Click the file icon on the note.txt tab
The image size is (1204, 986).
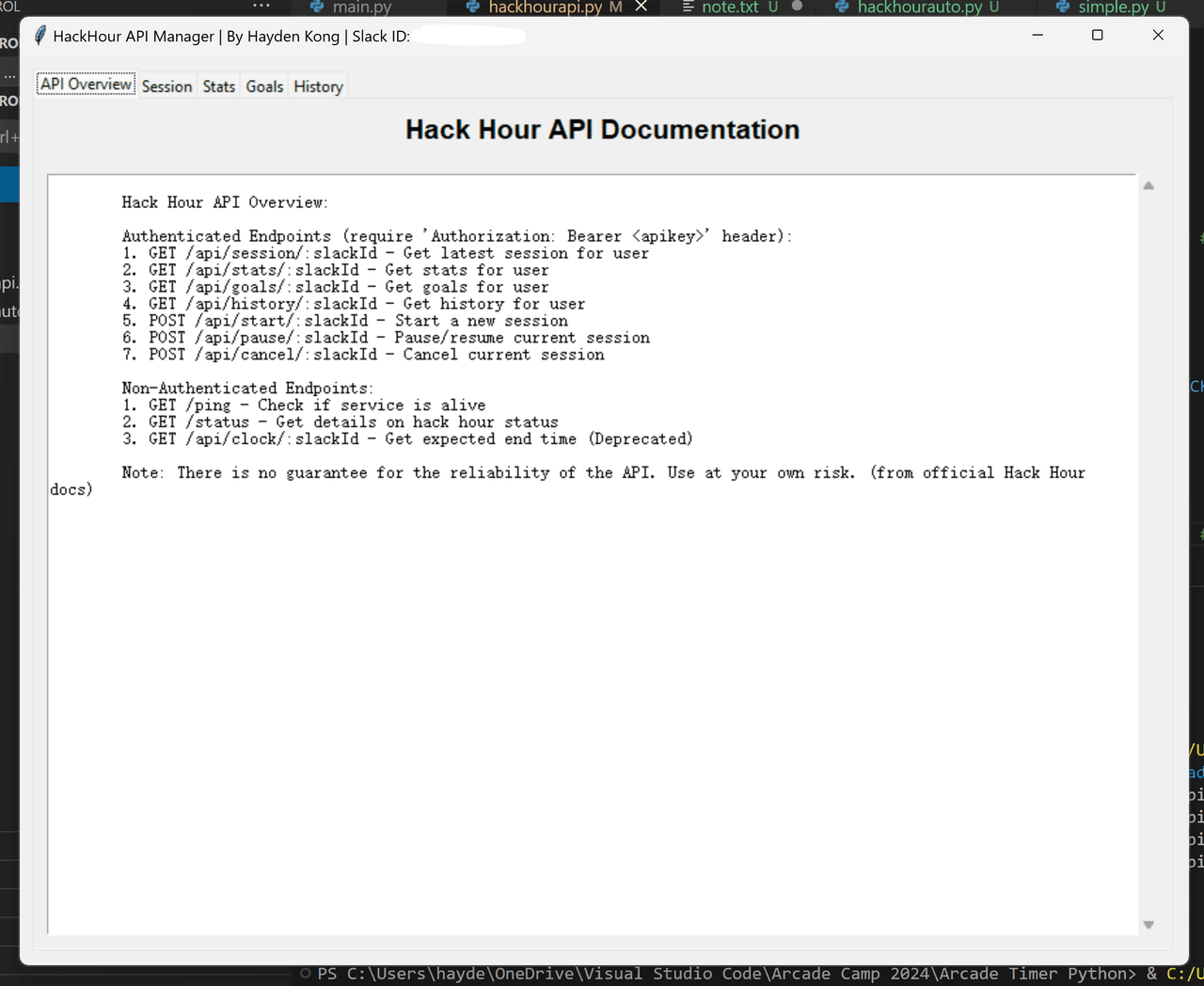pos(689,8)
